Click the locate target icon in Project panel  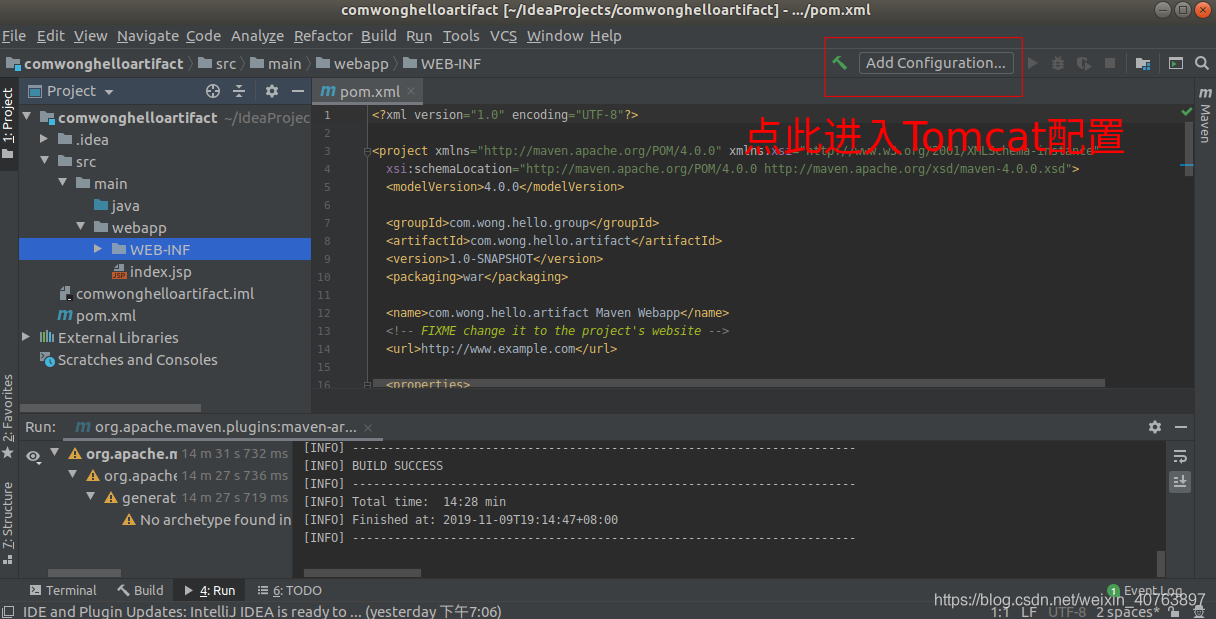[213, 91]
